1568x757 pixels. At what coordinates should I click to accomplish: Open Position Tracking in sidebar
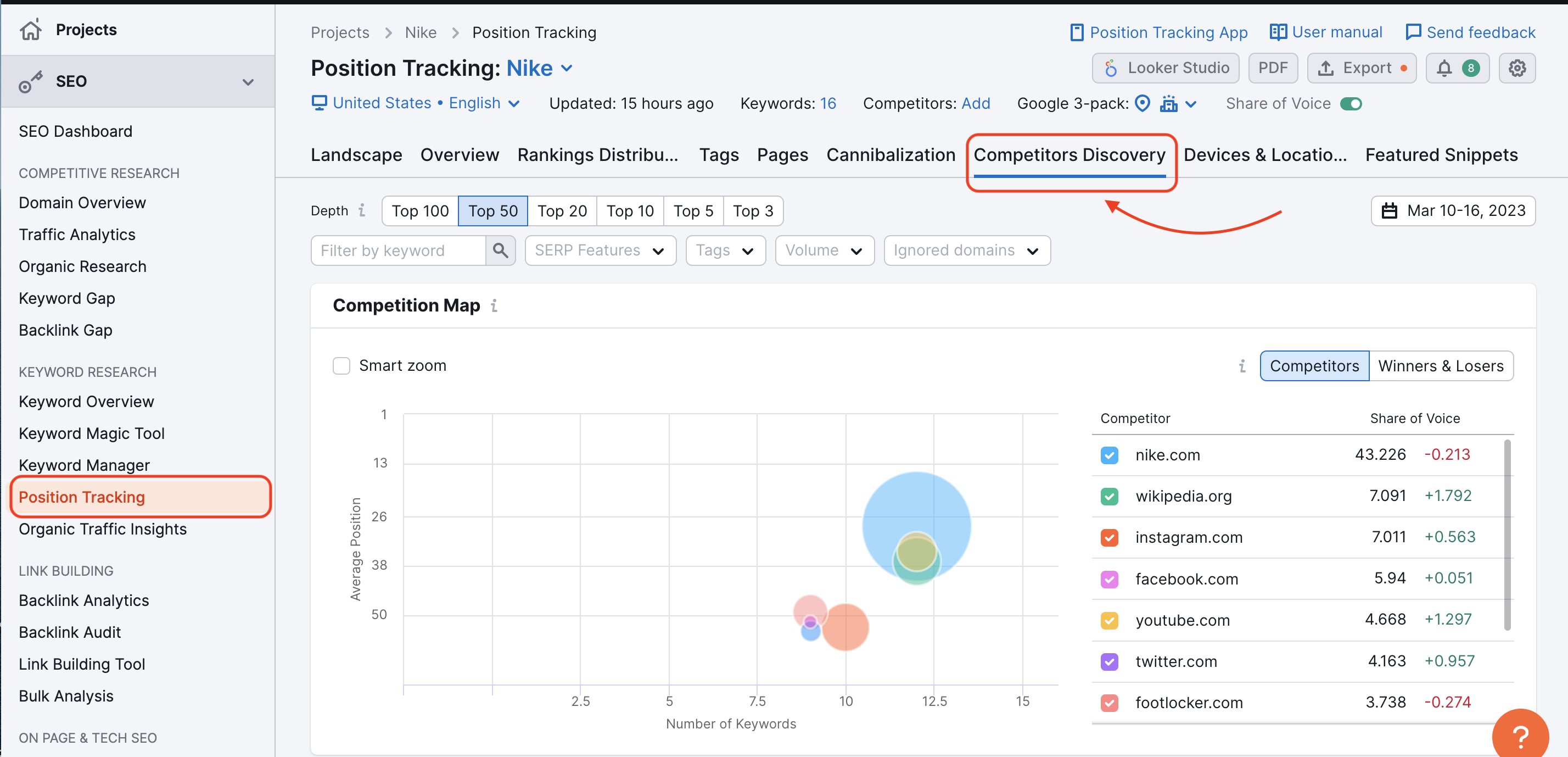pyautogui.click(x=140, y=497)
